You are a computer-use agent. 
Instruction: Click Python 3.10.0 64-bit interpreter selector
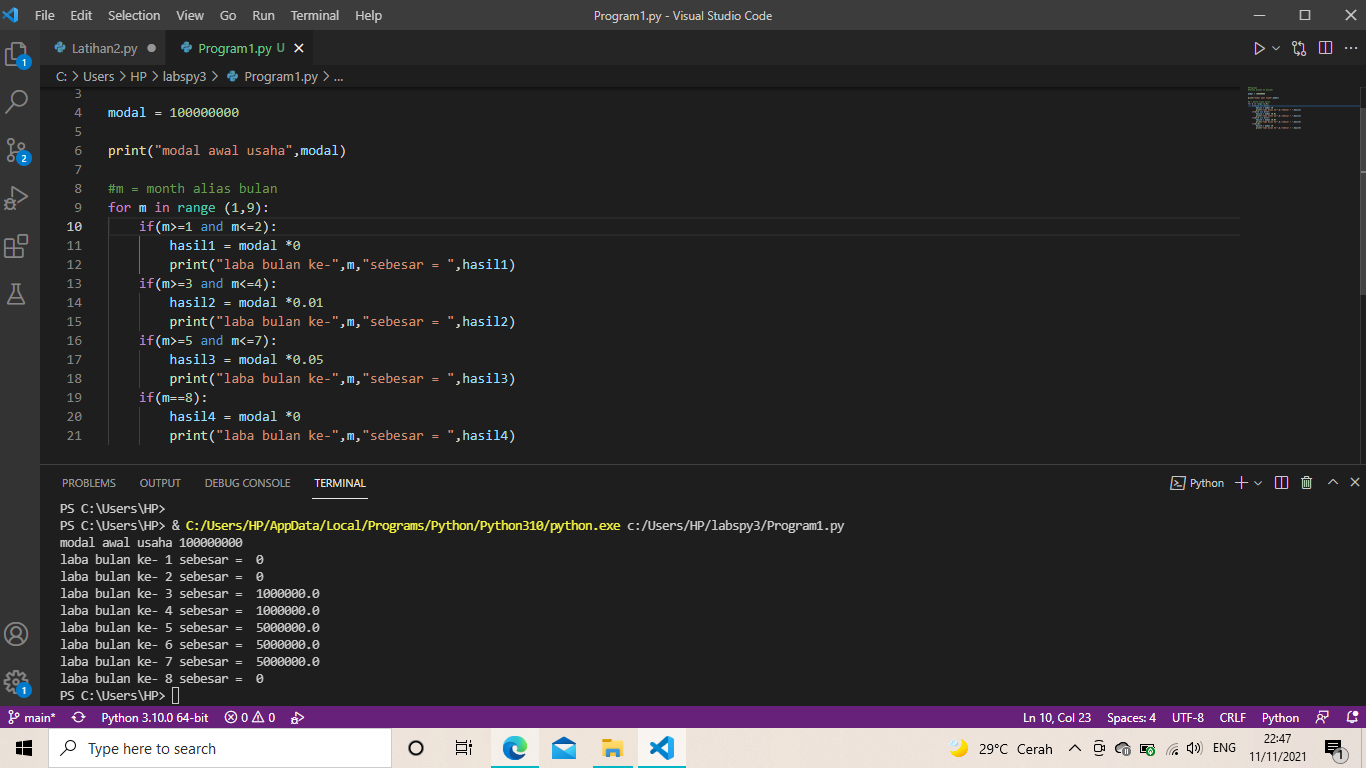tap(155, 718)
